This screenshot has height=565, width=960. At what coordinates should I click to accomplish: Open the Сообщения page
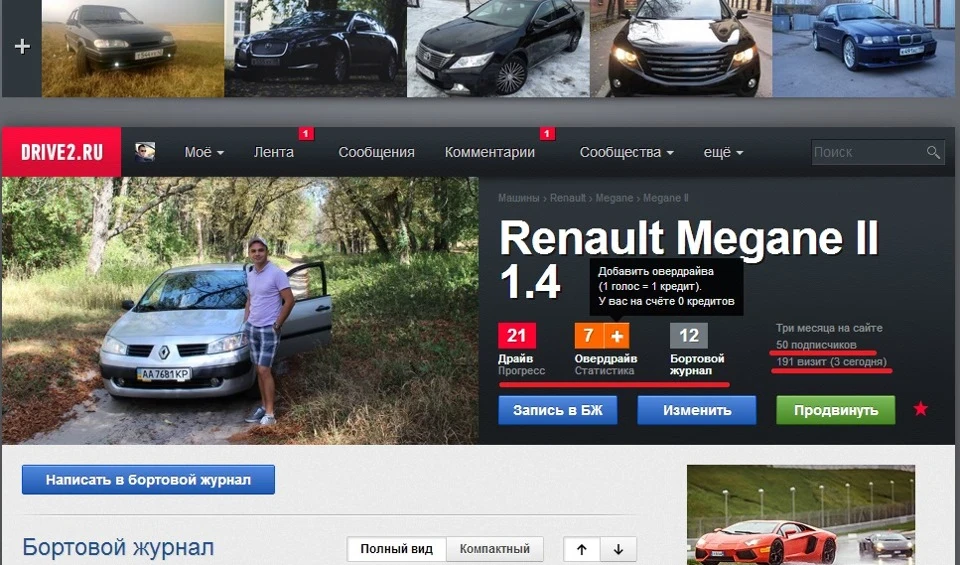point(377,152)
